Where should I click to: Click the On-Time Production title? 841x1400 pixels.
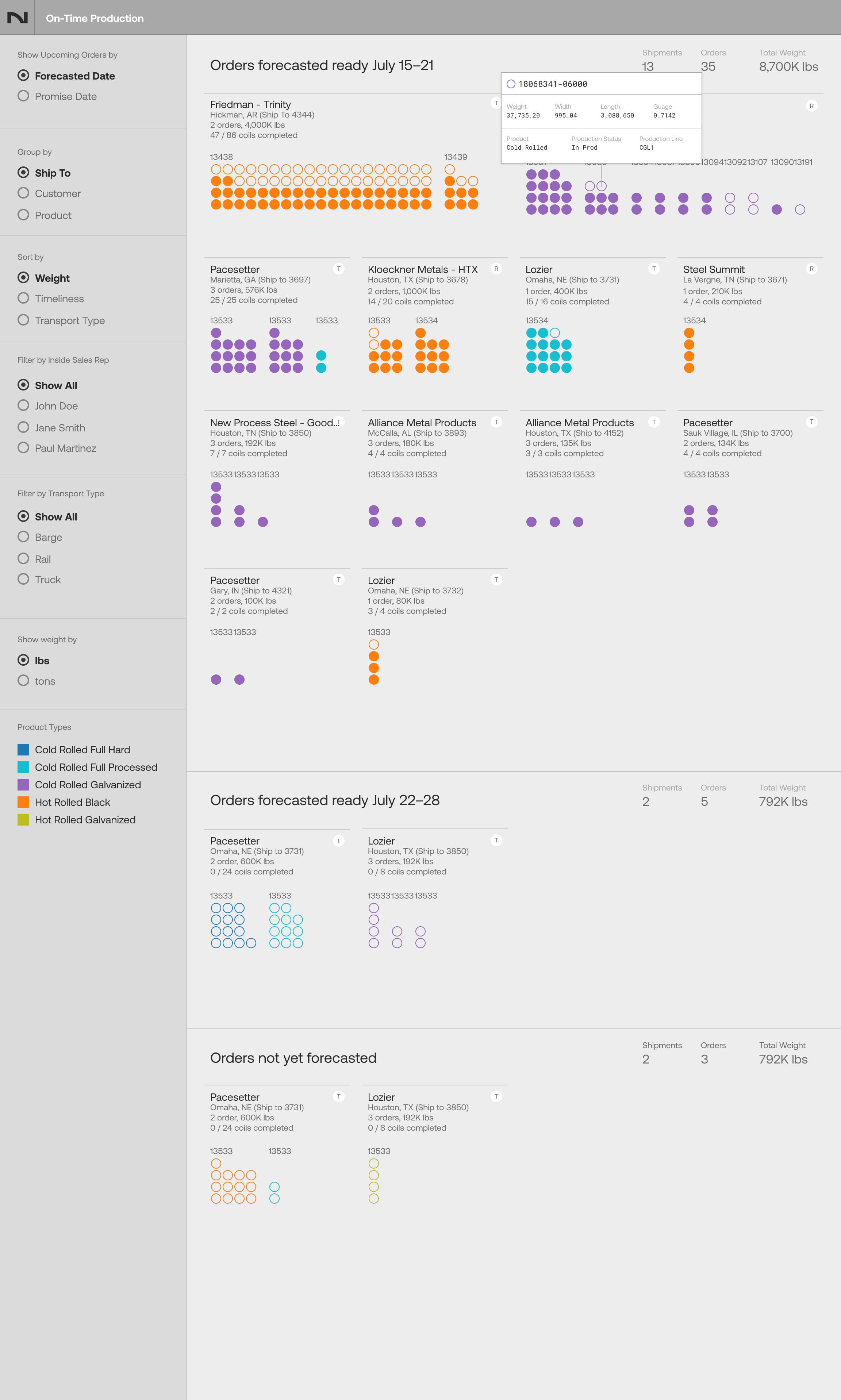click(95, 18)
